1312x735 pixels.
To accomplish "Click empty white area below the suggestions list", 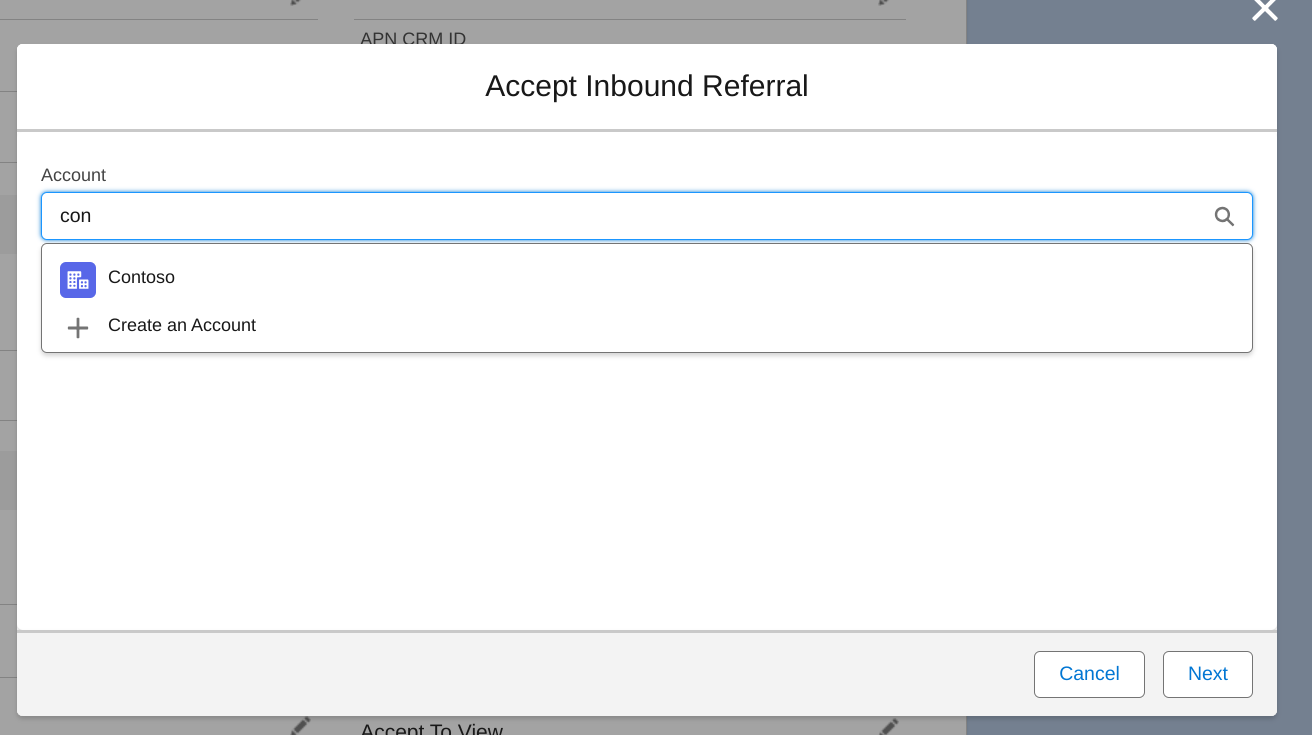I will [646, 490].
